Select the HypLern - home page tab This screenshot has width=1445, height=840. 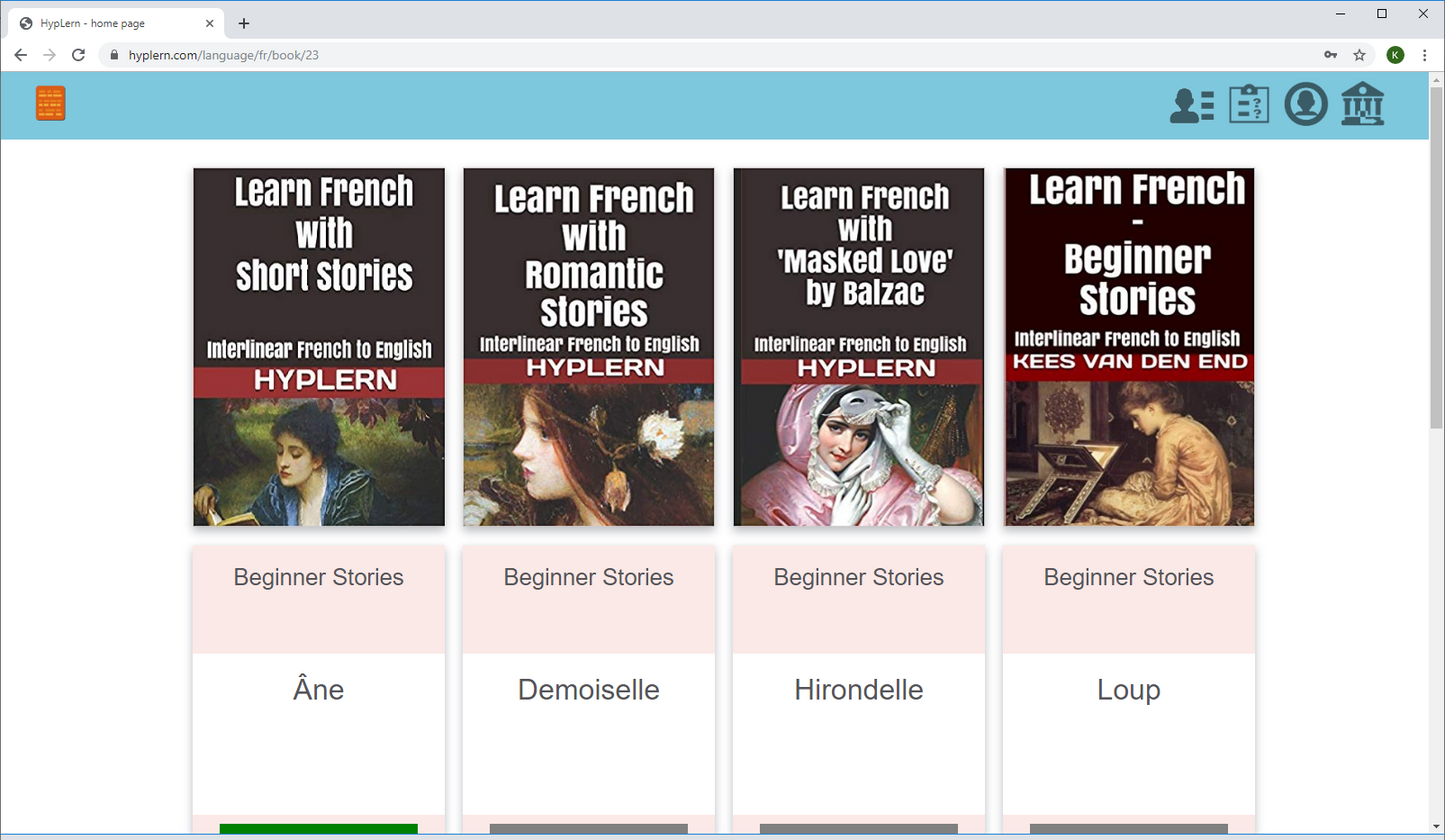[x=110, y=23]
